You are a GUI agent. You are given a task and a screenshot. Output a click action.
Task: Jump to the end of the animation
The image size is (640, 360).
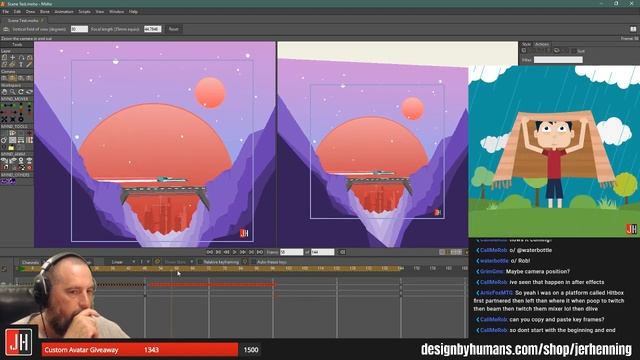(260, 252)
